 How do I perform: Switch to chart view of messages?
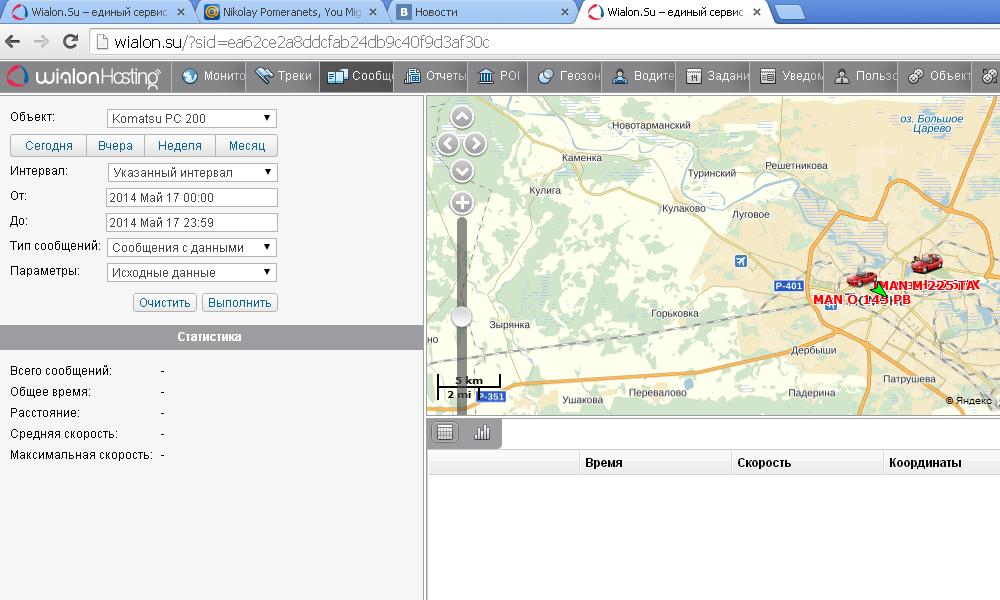[482, 432]
